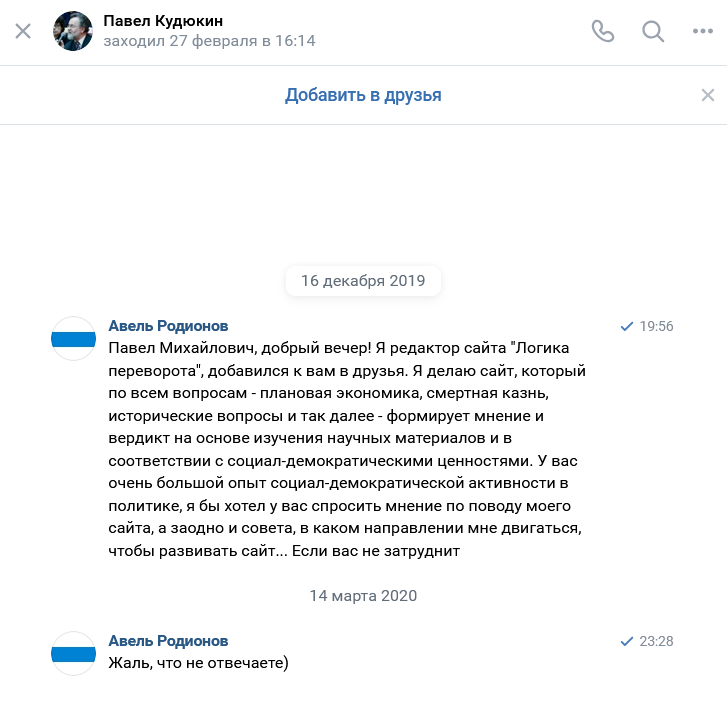Click Авель Родионов name above first message
727x713 pixels.
[x=168, y=326]
